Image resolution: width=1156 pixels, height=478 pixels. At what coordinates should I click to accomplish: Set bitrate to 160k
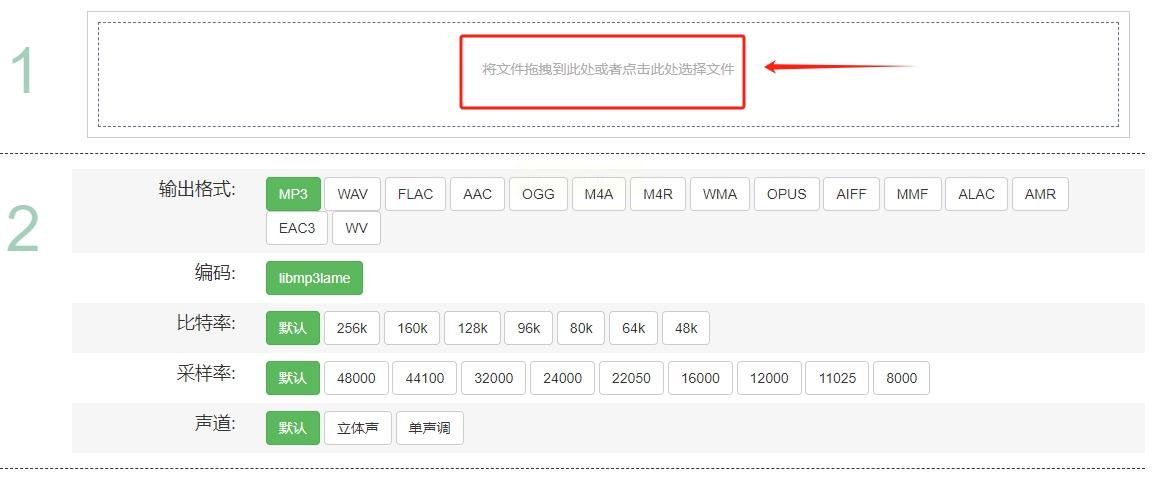[x=412, y=328]
